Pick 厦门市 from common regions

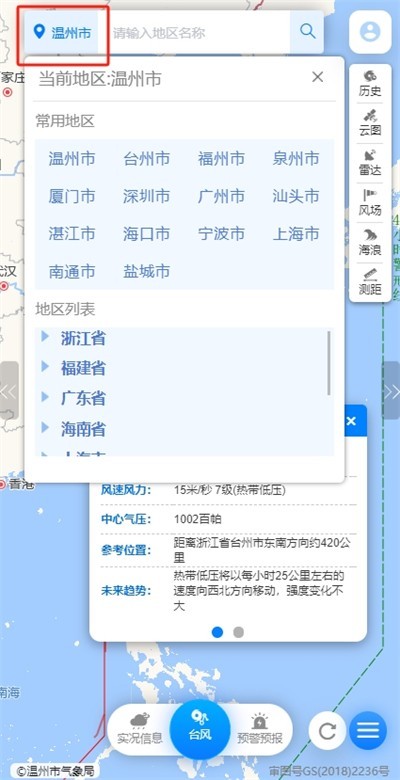tap(72, 196)
